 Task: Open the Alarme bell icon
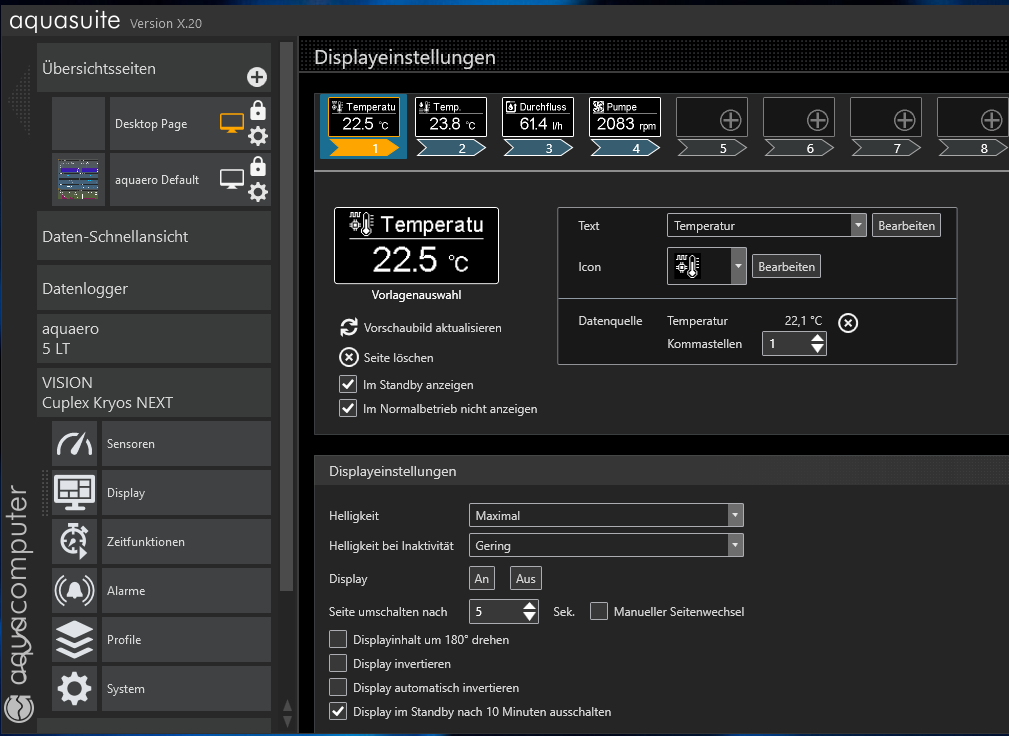75,591
